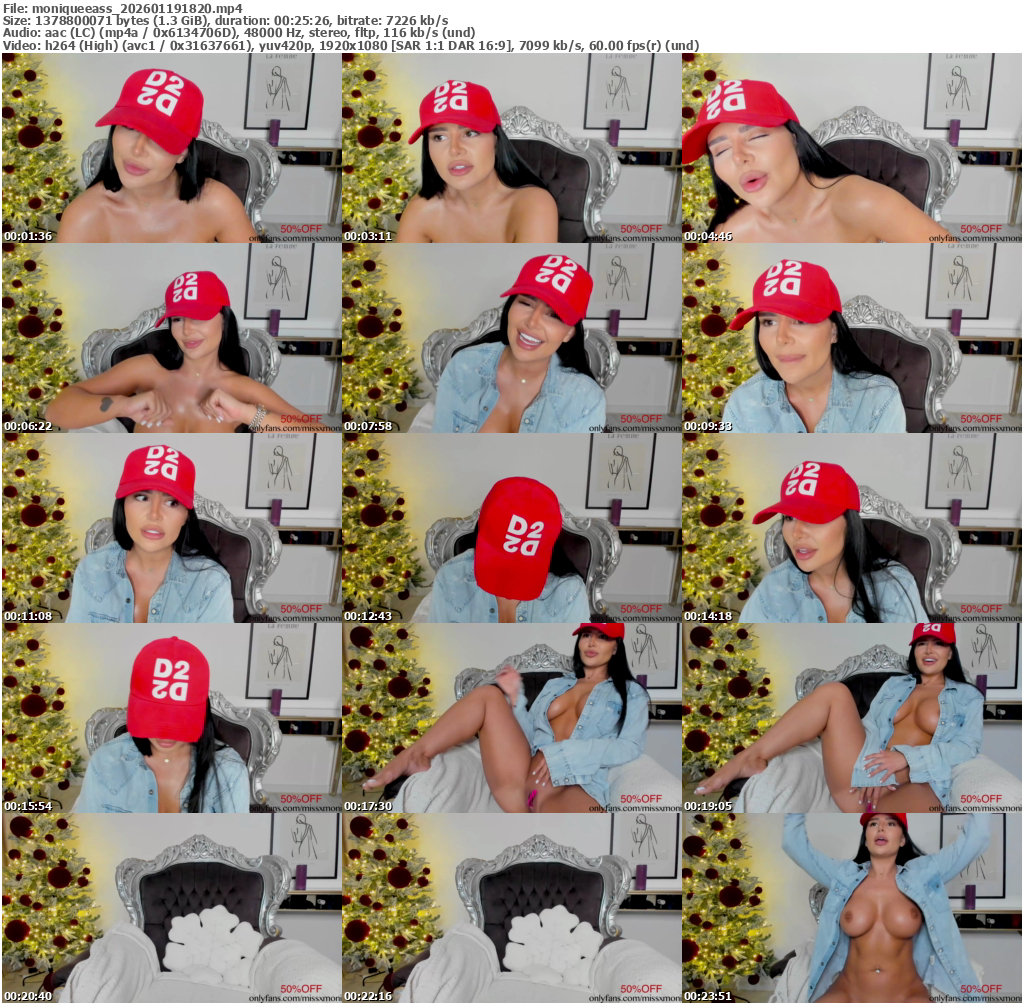The image size is (1024, 1003).
Task: Open the thumbnail timestamped 00:07:58
Action: tap(511, 338)
